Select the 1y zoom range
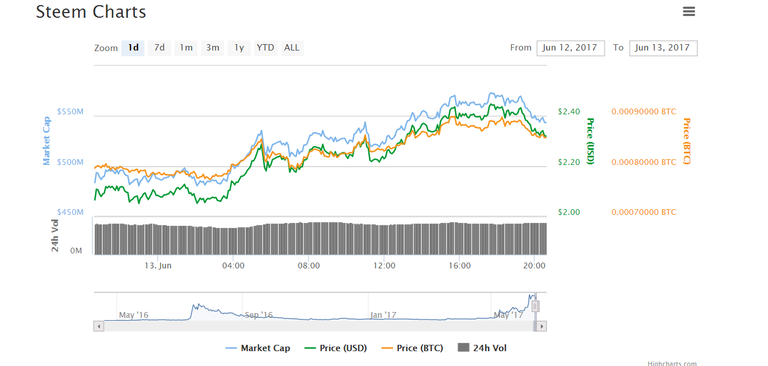 click(x=239, y=48)
